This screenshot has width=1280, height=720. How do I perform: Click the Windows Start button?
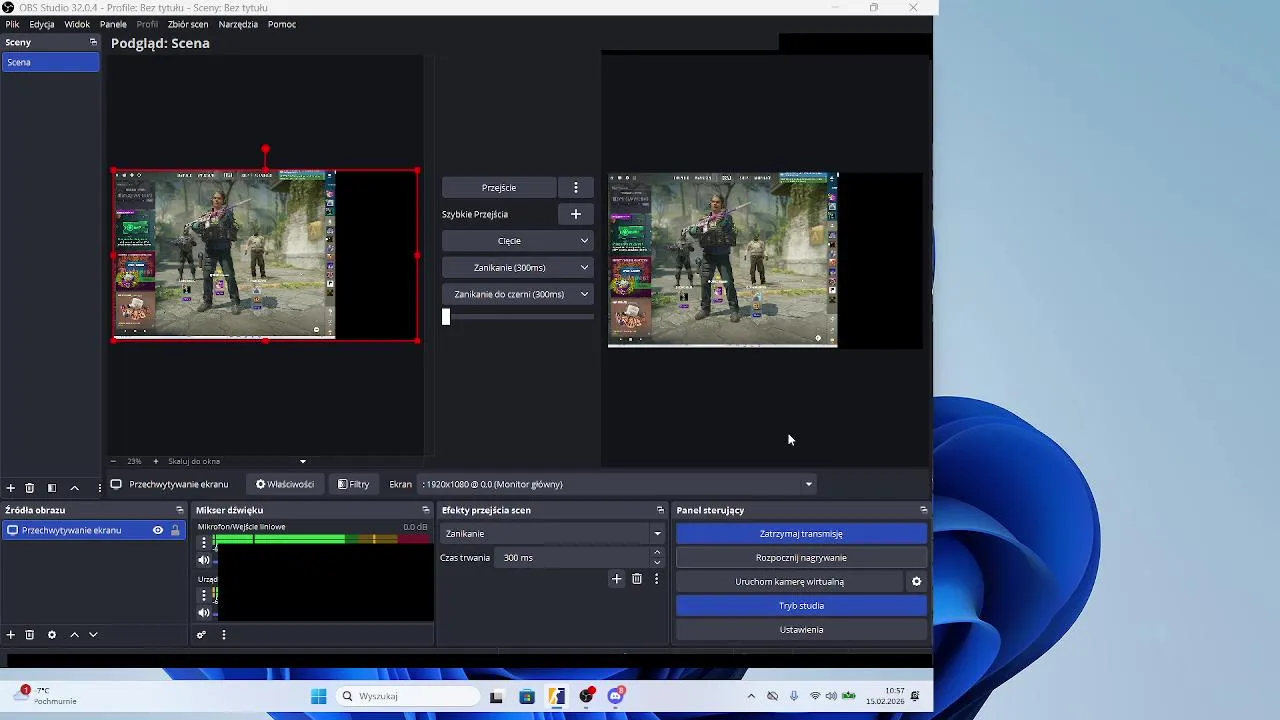[318, 696]
